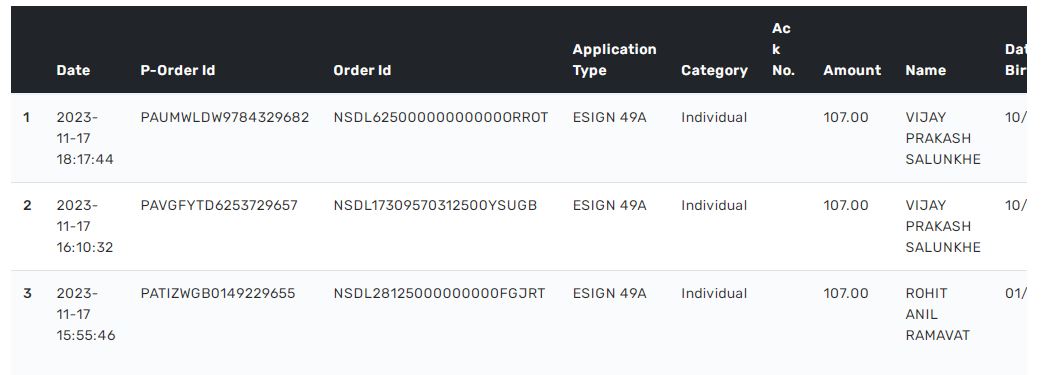Image resolution: width=1045 pixels, height=375 pixels.
Task: Click ESIGN 49A in the first row
Action: tap(609, 118)
